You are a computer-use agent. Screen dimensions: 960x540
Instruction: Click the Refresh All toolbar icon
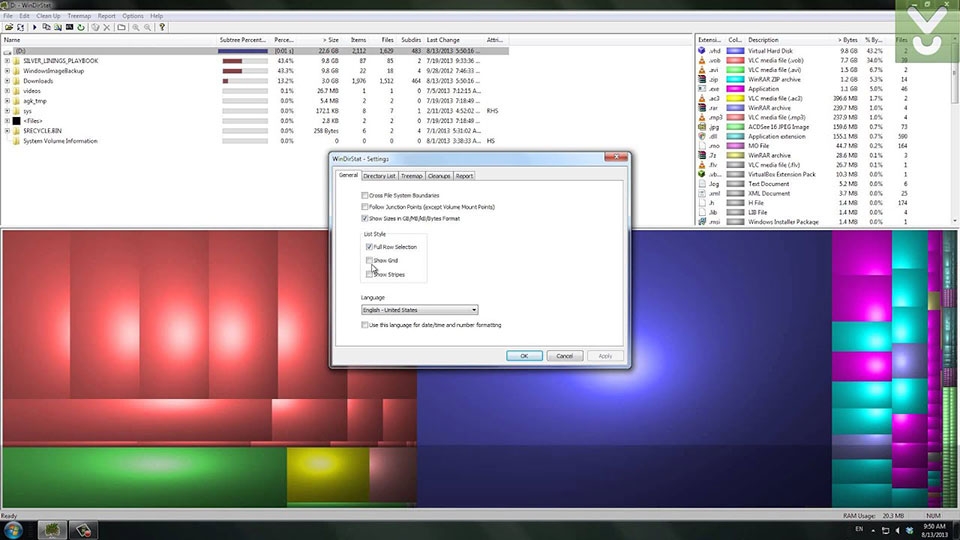pyautogui.click(x=21, y=28)
